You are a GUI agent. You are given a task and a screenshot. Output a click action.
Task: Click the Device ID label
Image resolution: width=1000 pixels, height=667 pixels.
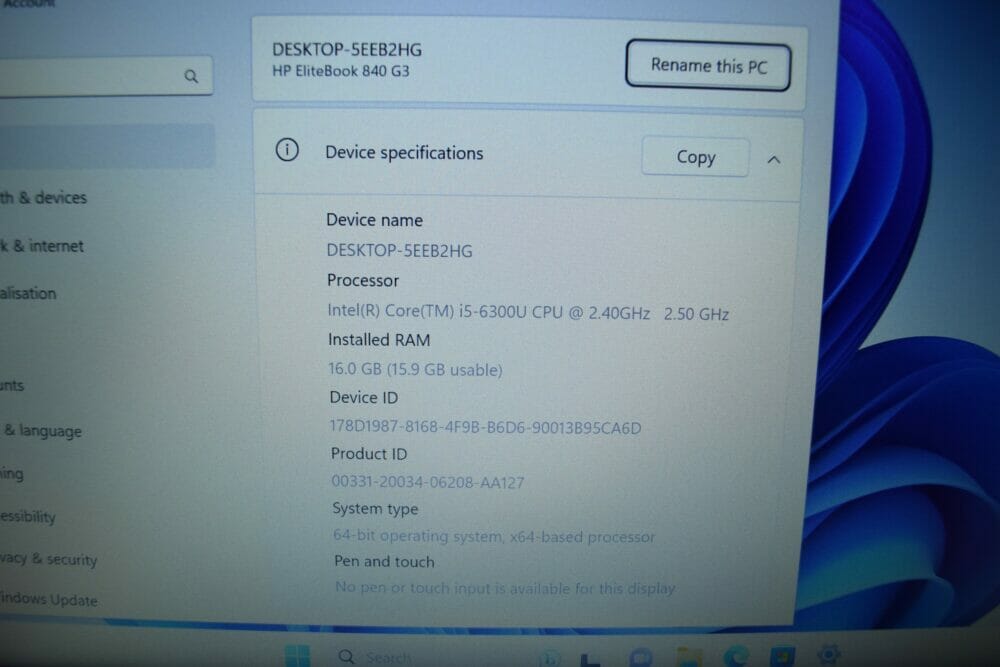(x=364, y=398)
